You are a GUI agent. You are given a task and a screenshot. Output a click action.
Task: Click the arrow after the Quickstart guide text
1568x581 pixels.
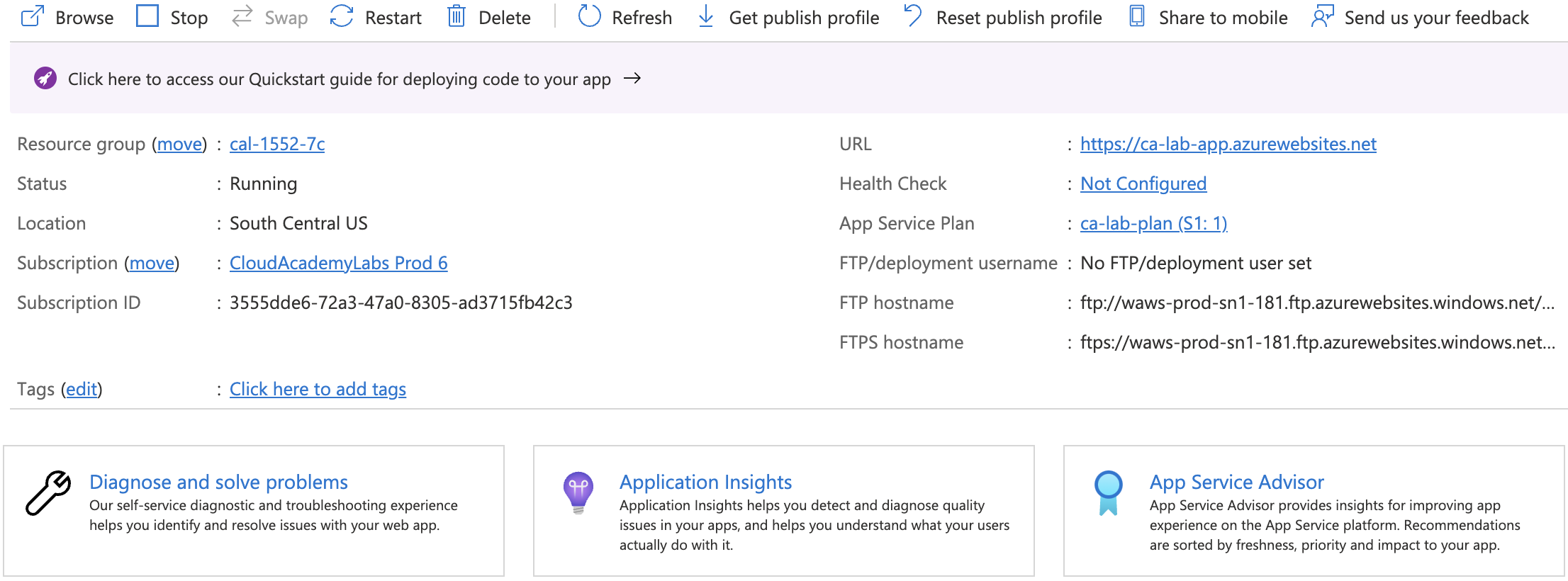[632, 78]
